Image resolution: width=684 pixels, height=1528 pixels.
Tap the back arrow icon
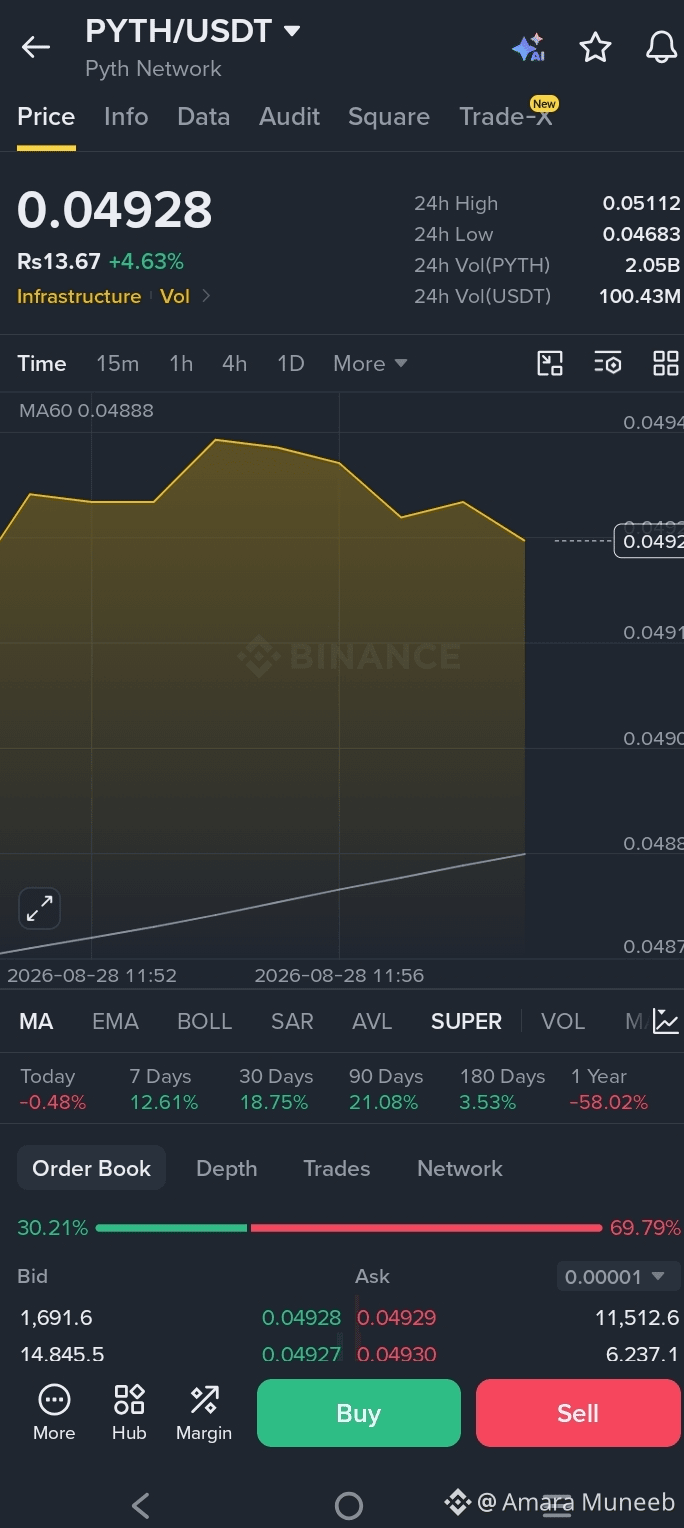click(36, 47)
